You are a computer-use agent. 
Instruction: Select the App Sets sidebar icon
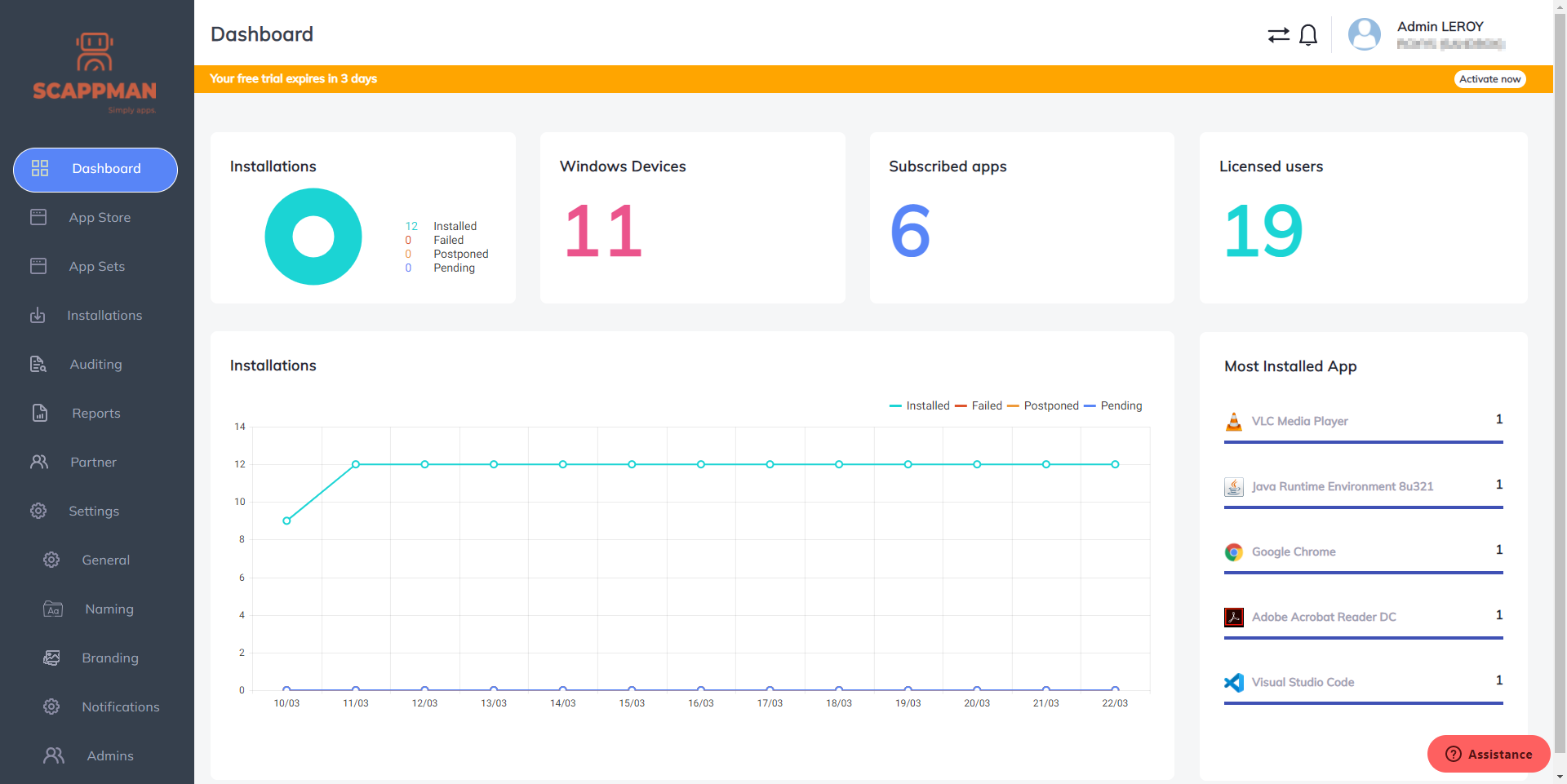click(38, 266)
